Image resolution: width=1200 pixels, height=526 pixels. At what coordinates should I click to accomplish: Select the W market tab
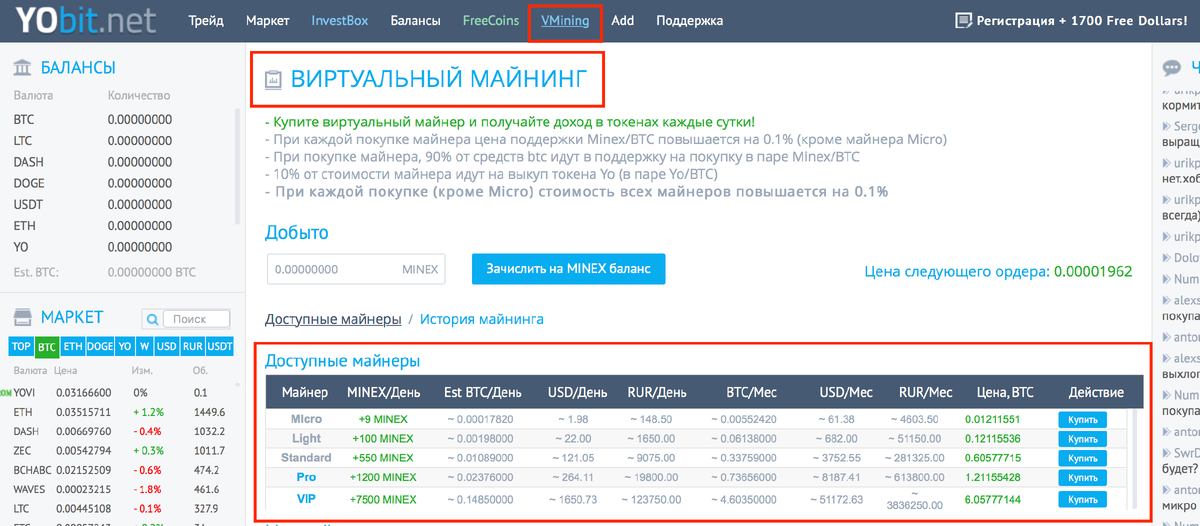point(144,347)
